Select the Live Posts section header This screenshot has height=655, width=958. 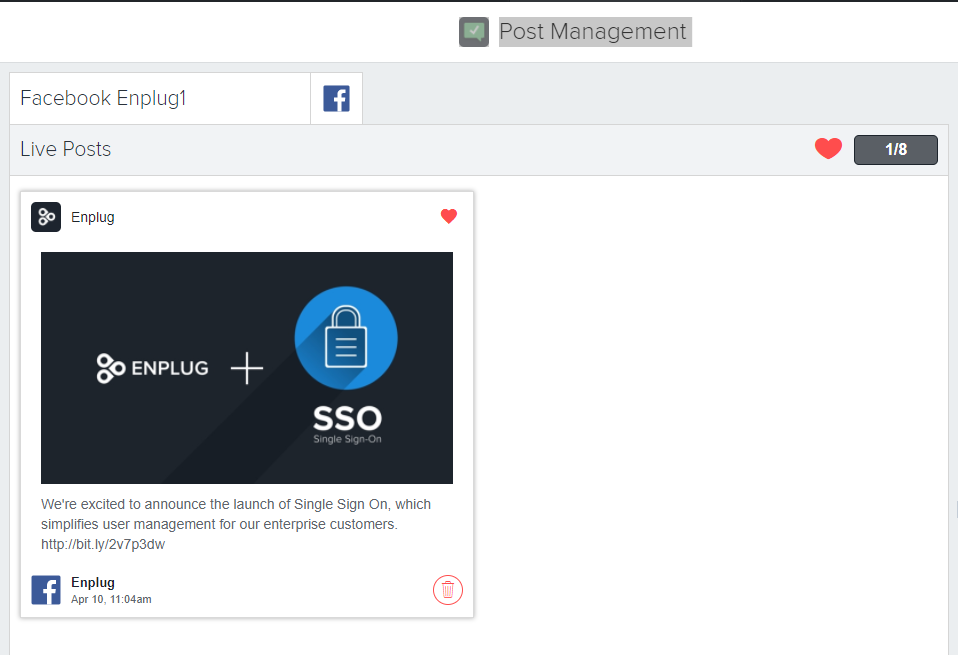65,148
